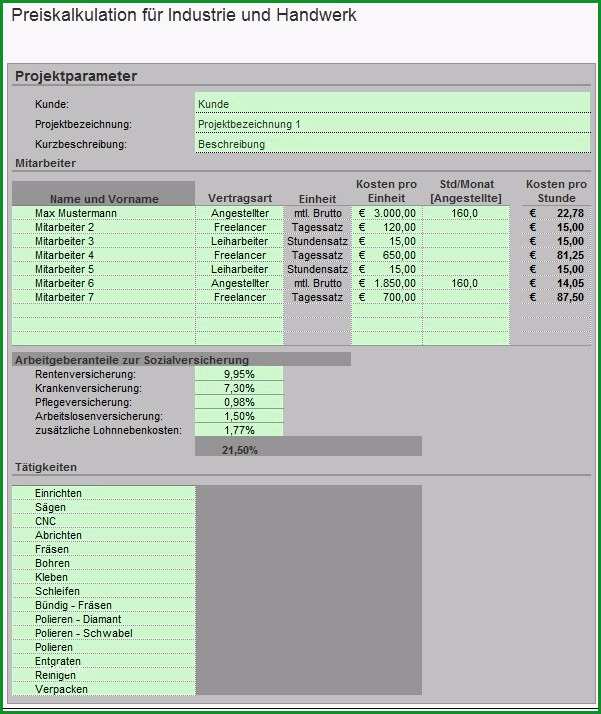Select the Mitarbeiter 4 name cell
The width and height of the screenshot is (601, 714).
point(103,255)
